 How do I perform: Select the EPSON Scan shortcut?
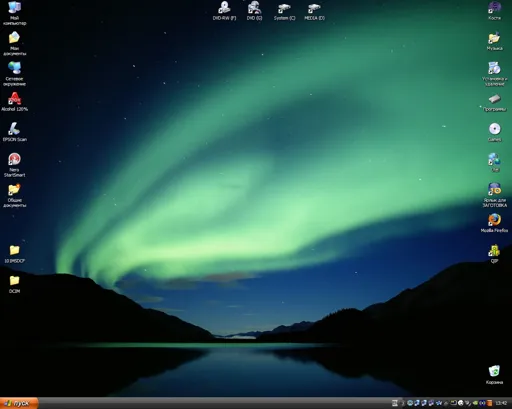pos(14,132)
